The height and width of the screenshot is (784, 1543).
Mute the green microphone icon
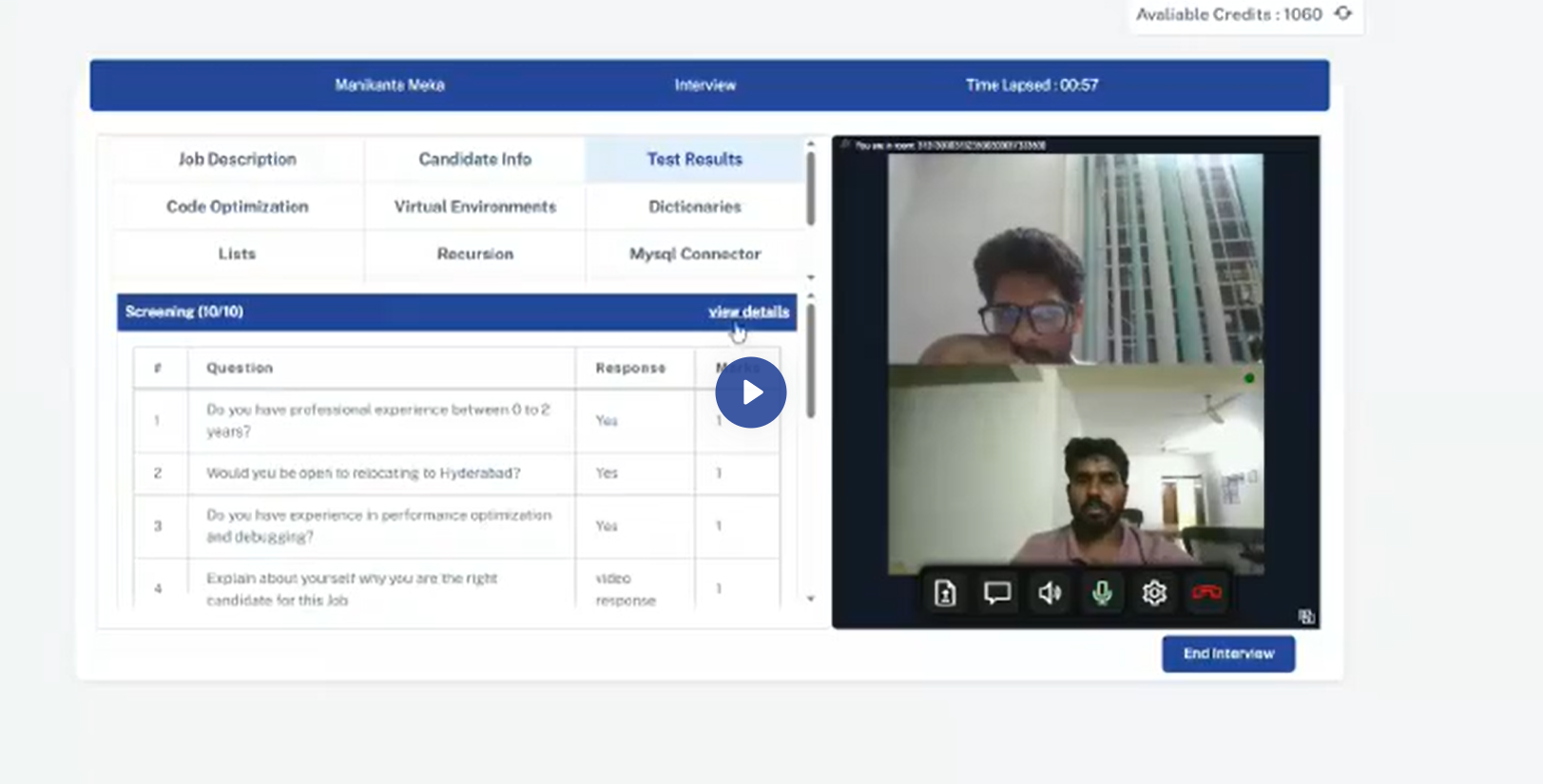coord(1102,593)
